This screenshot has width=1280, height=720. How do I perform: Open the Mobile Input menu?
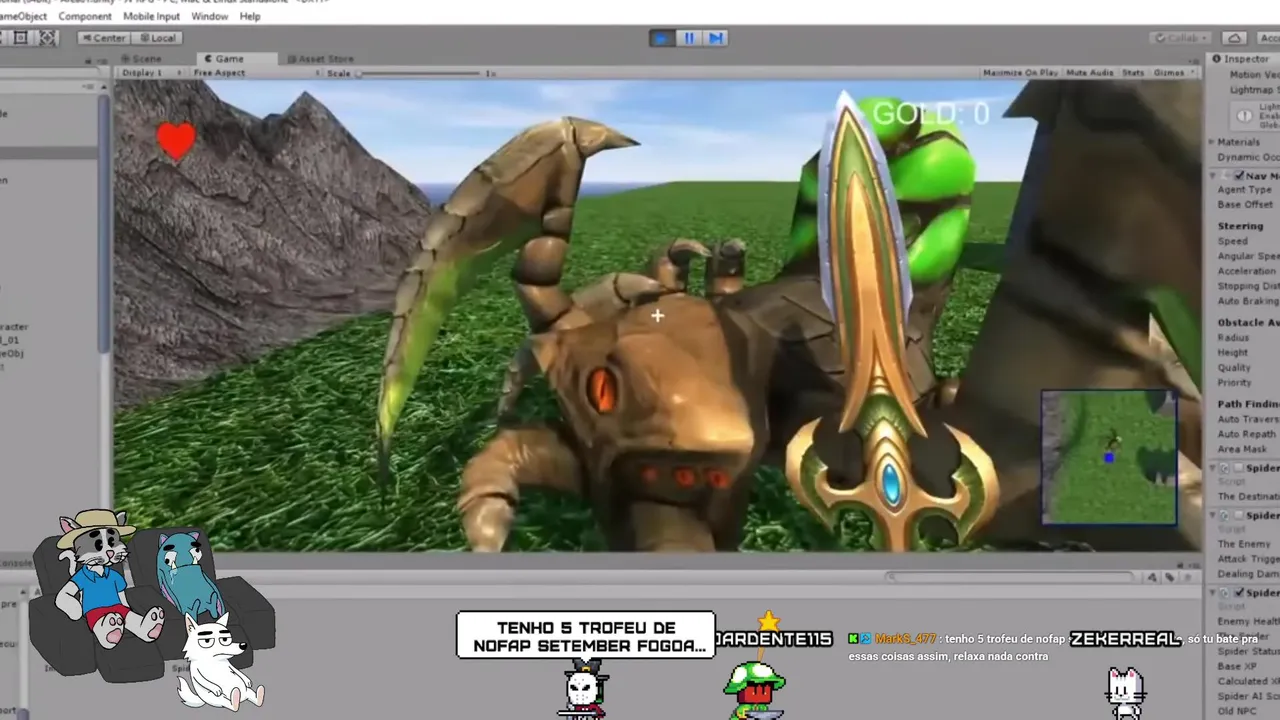click(x=152, y=16)
